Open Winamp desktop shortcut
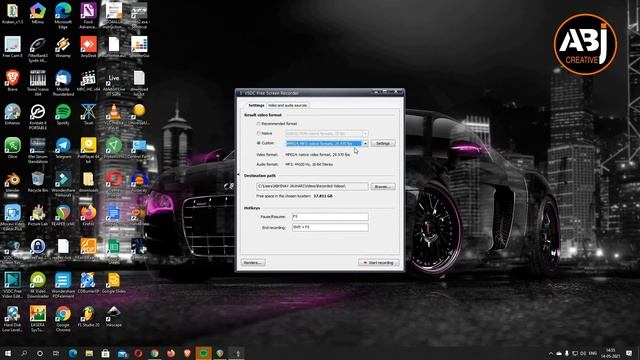Image resolution: width=640 pixels, height=360 pixels. [x=63, y=47]
